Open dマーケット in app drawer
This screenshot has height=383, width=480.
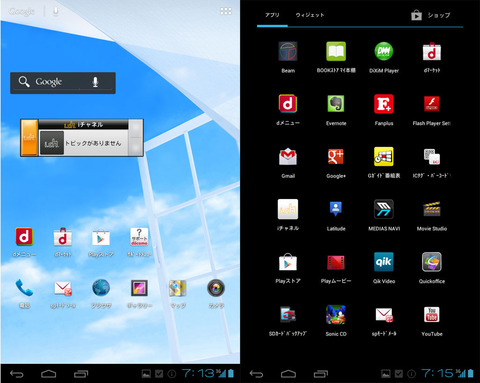click(x=432, y=52)
